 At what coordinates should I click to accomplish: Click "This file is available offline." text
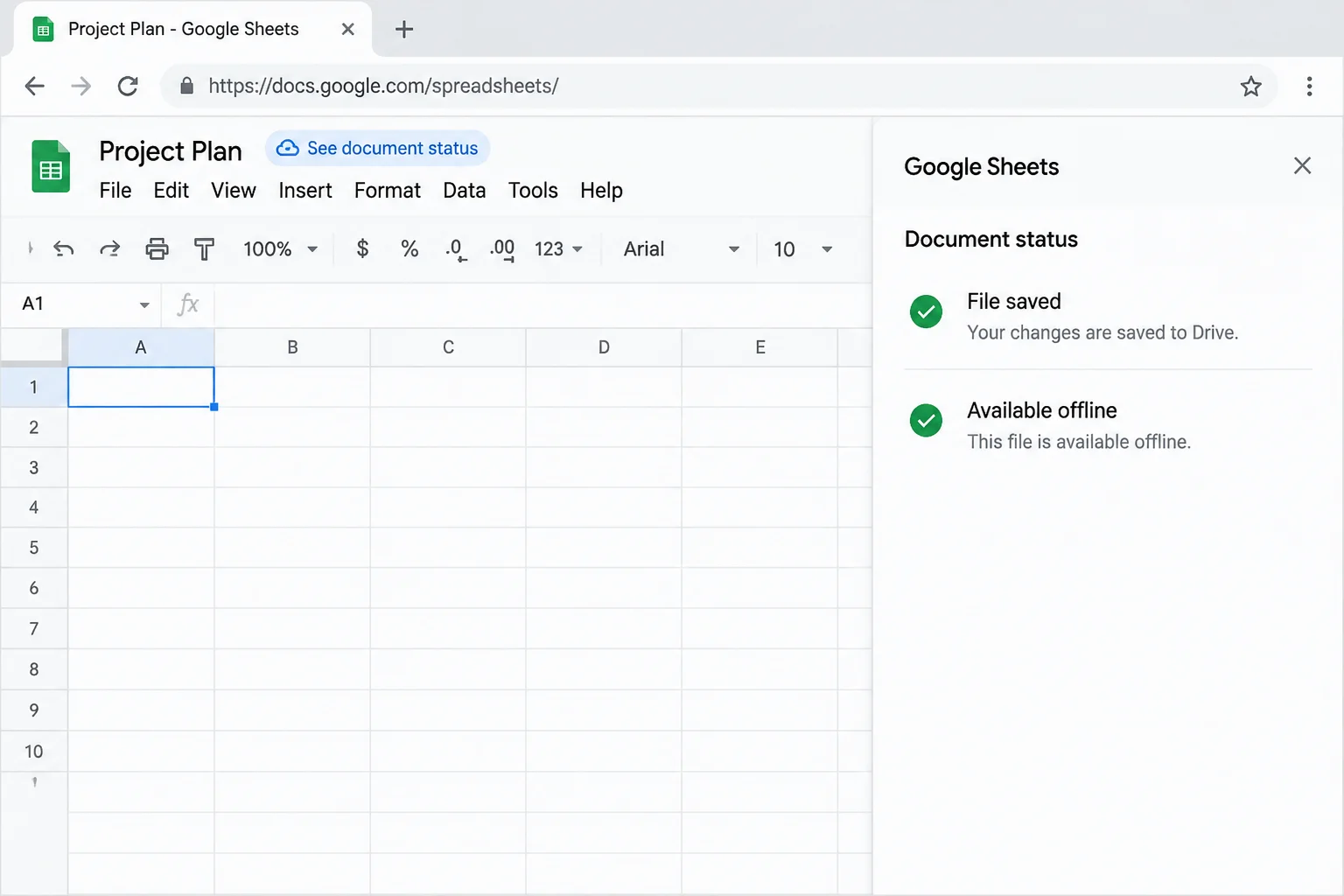click(x=1079, y=442)
